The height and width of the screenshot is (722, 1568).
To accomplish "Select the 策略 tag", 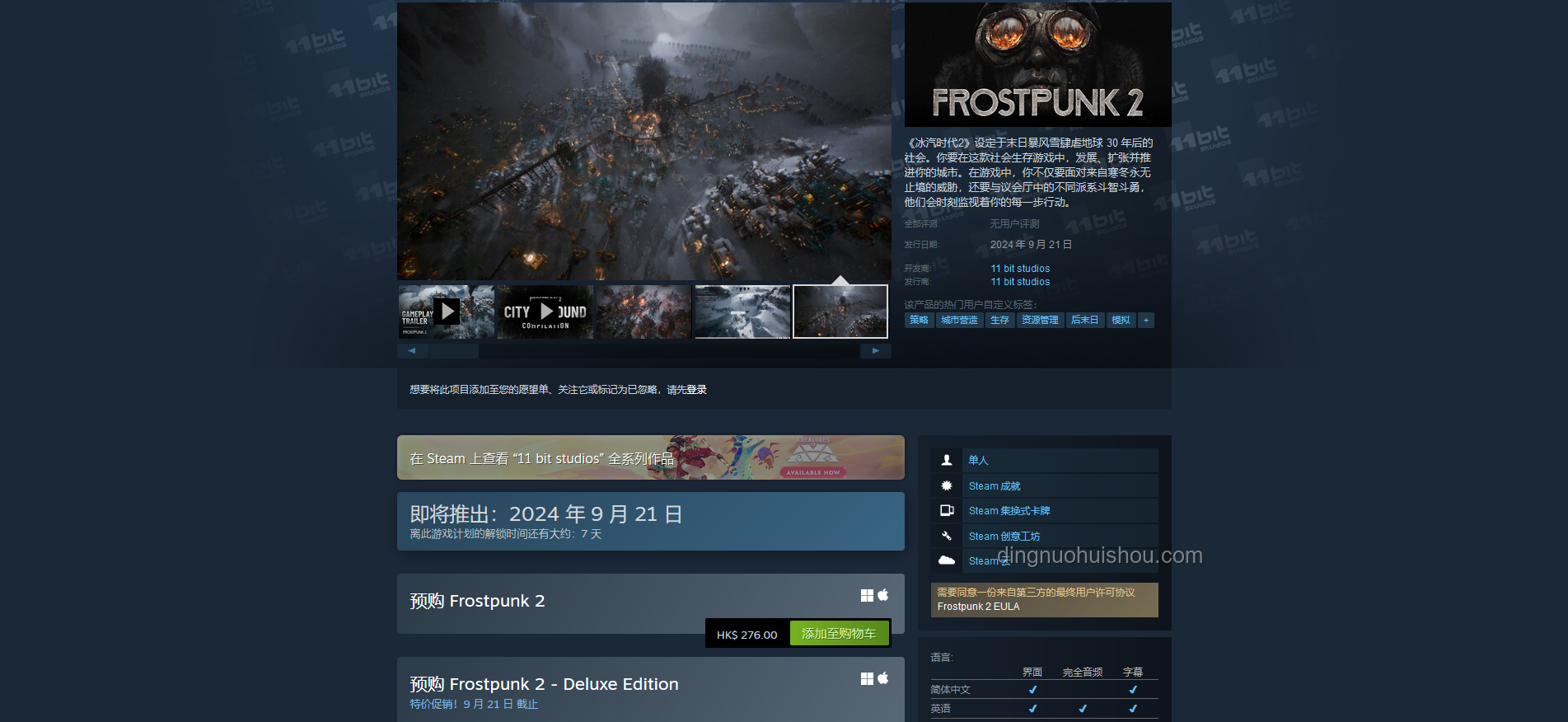I will pos(919,320).
